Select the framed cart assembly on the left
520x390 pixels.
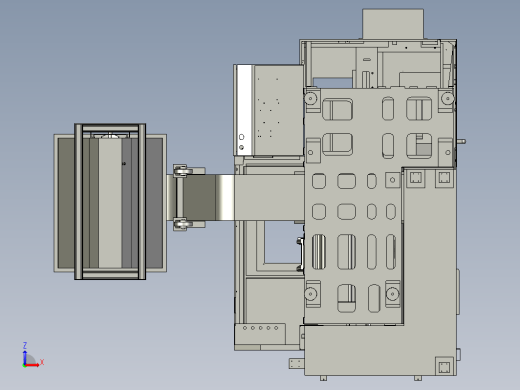(110, 202)
